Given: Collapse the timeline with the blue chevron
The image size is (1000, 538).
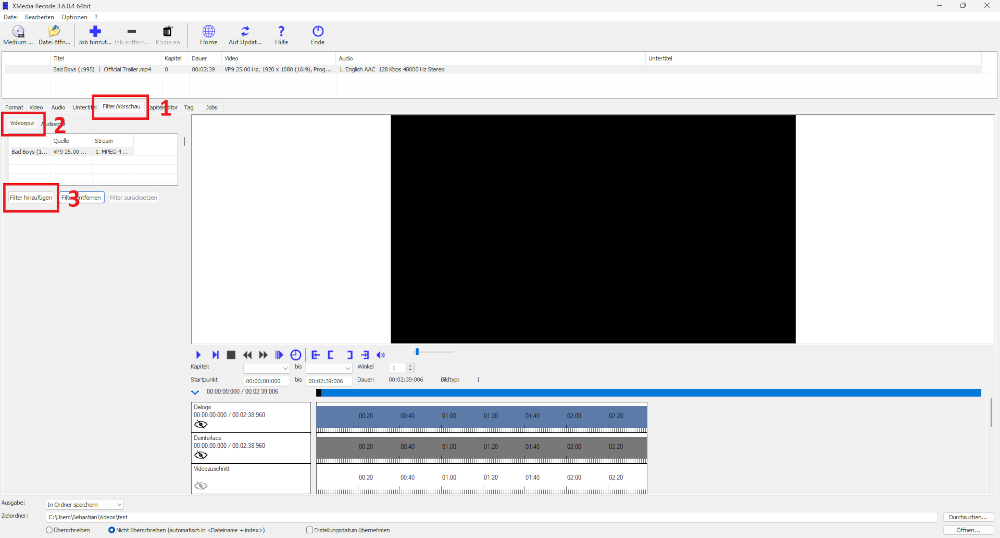Looking at the screenshot, I should (195, 393).
